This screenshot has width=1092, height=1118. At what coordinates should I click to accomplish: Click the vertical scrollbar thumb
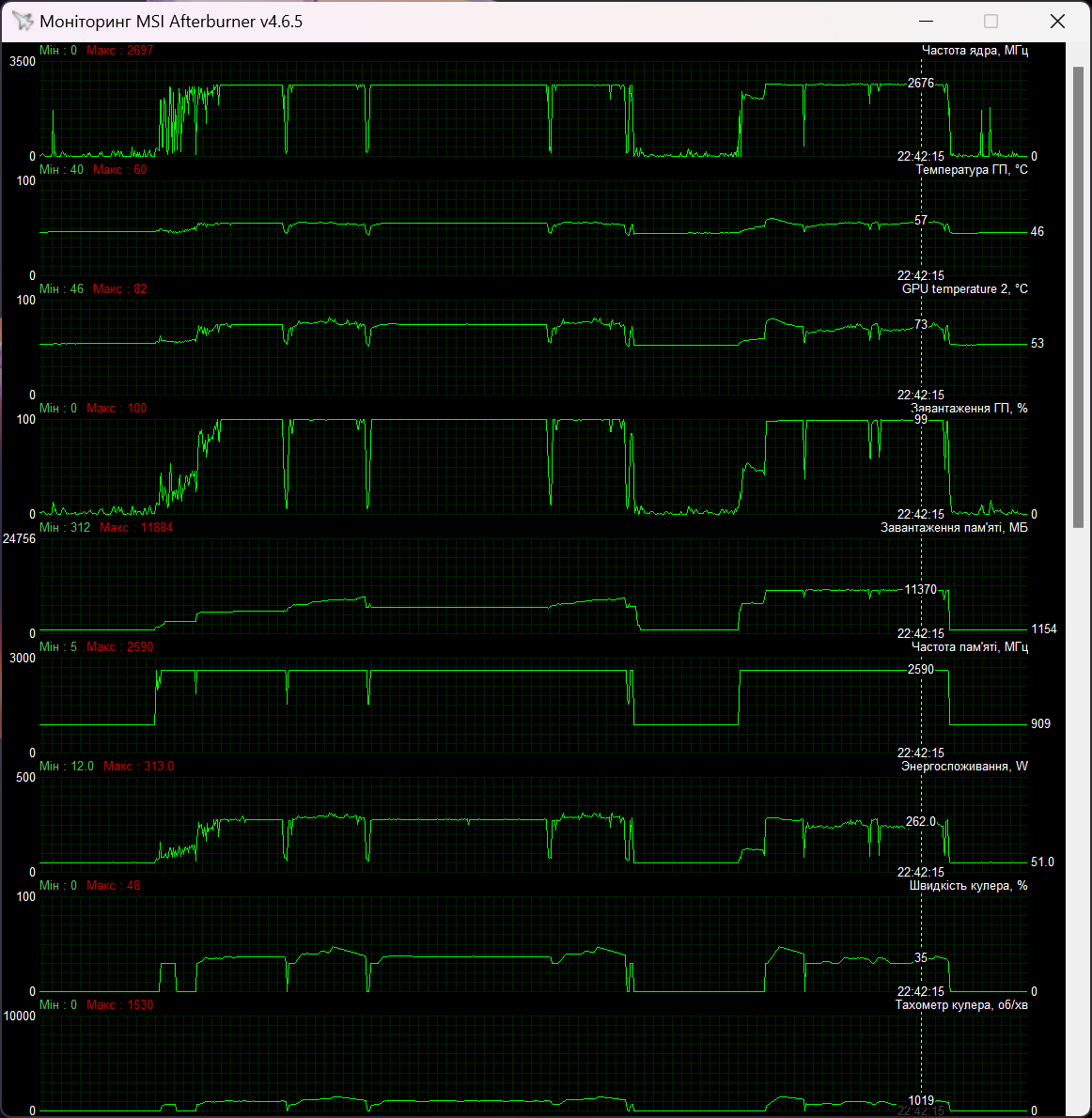[1078, 297]
